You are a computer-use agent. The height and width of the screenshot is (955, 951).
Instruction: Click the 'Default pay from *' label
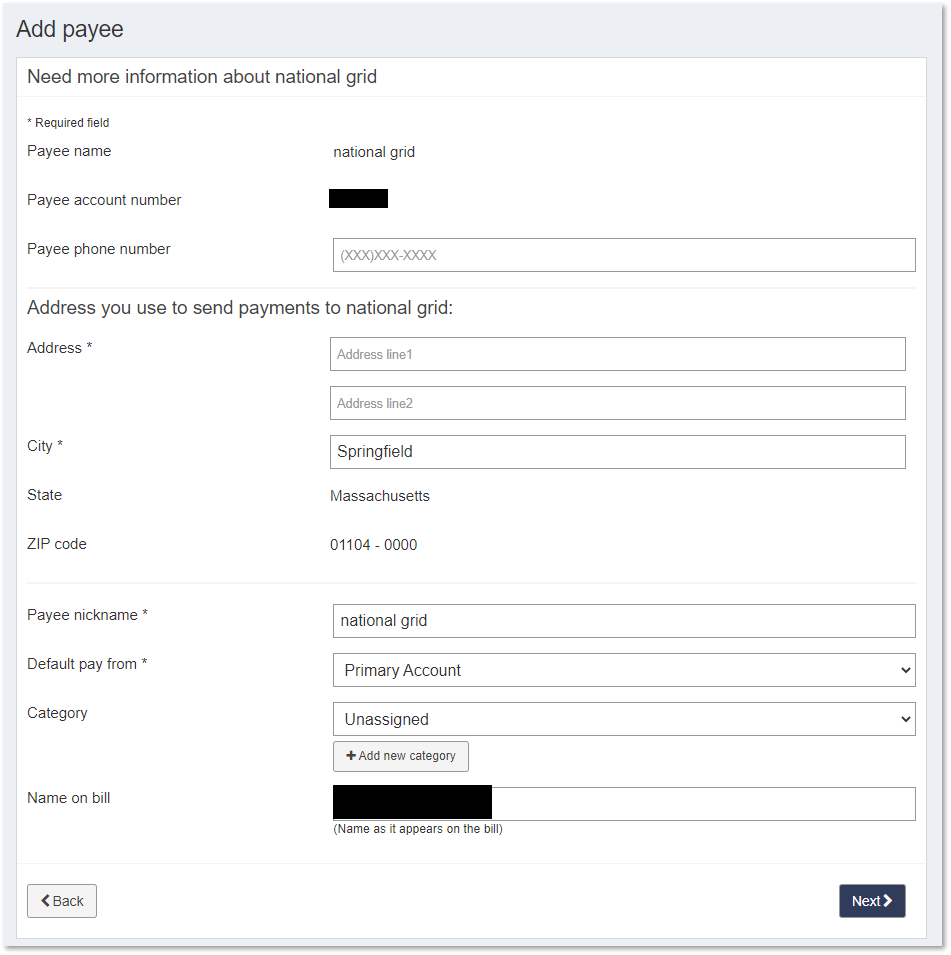(x=87, y=664)
